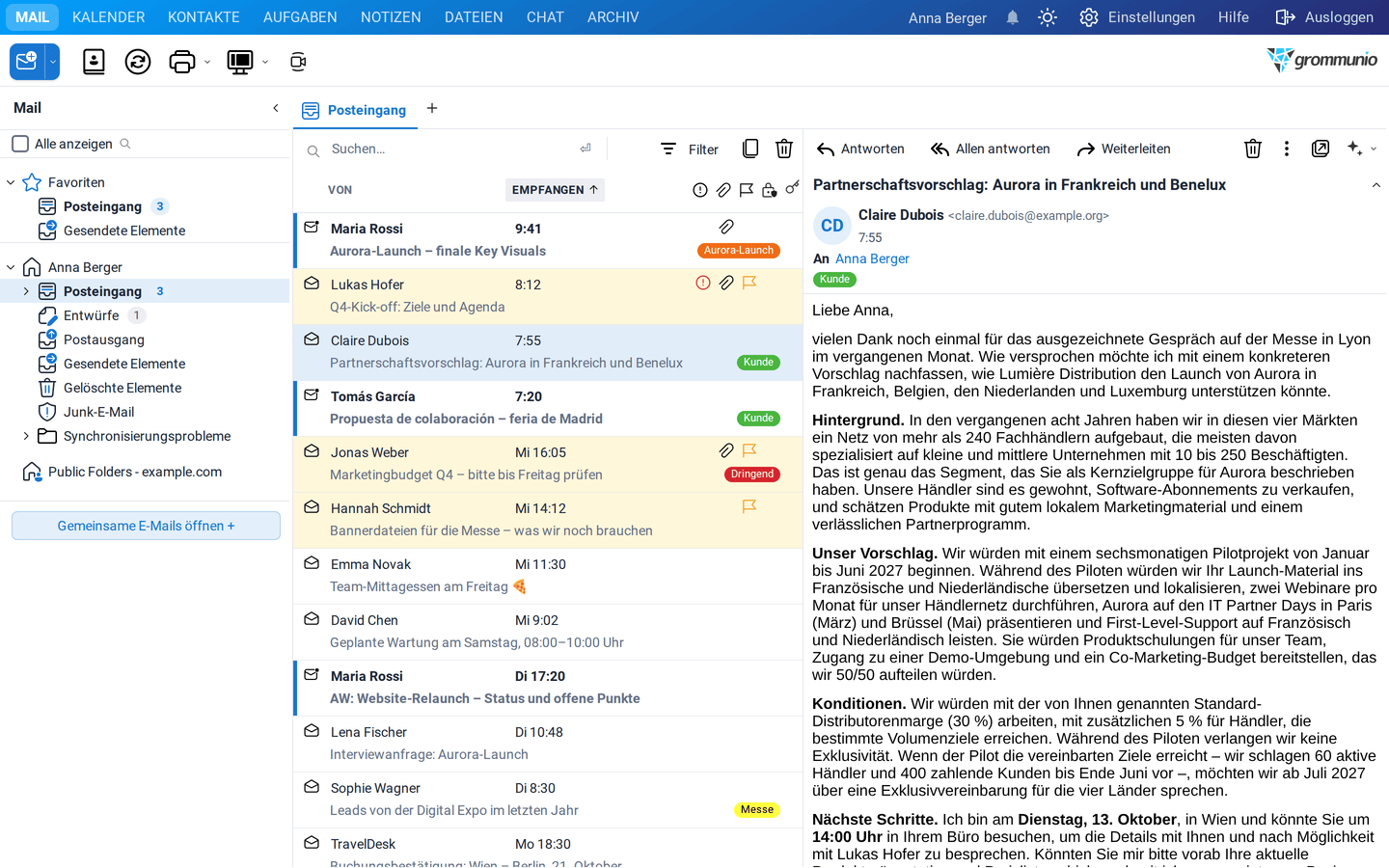1389x868 pixels.
Task: Open the Filter button in message list
Action: 690,149
